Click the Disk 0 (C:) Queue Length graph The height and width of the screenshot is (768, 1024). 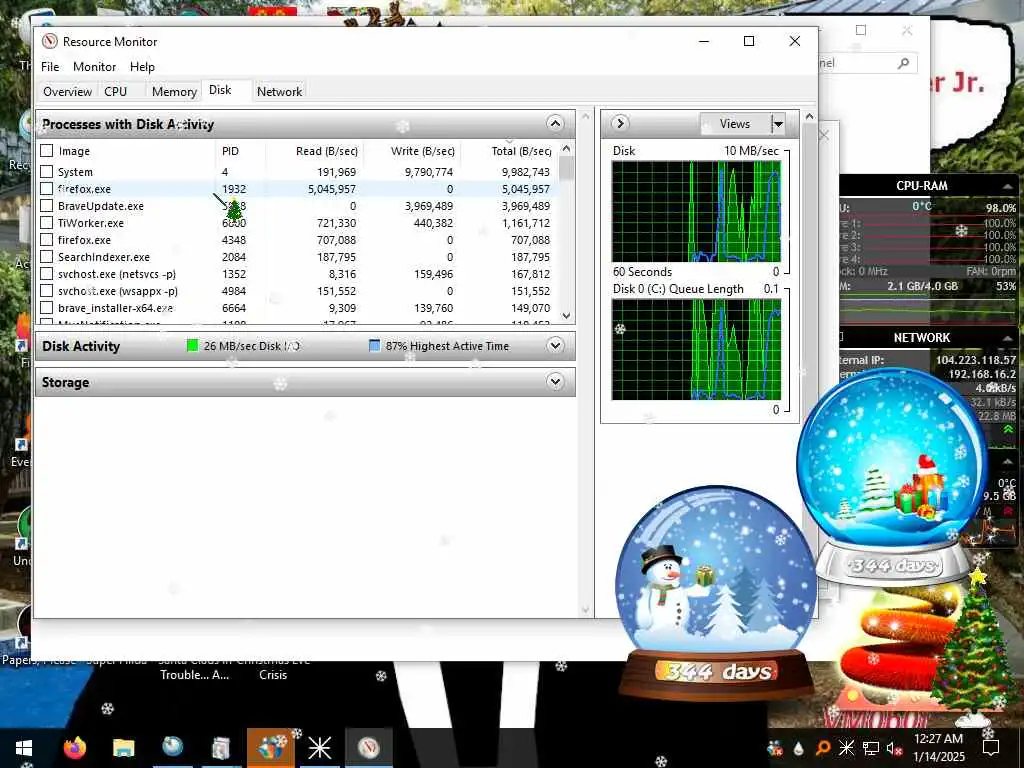pyautogui.click(x=696, y=349)
